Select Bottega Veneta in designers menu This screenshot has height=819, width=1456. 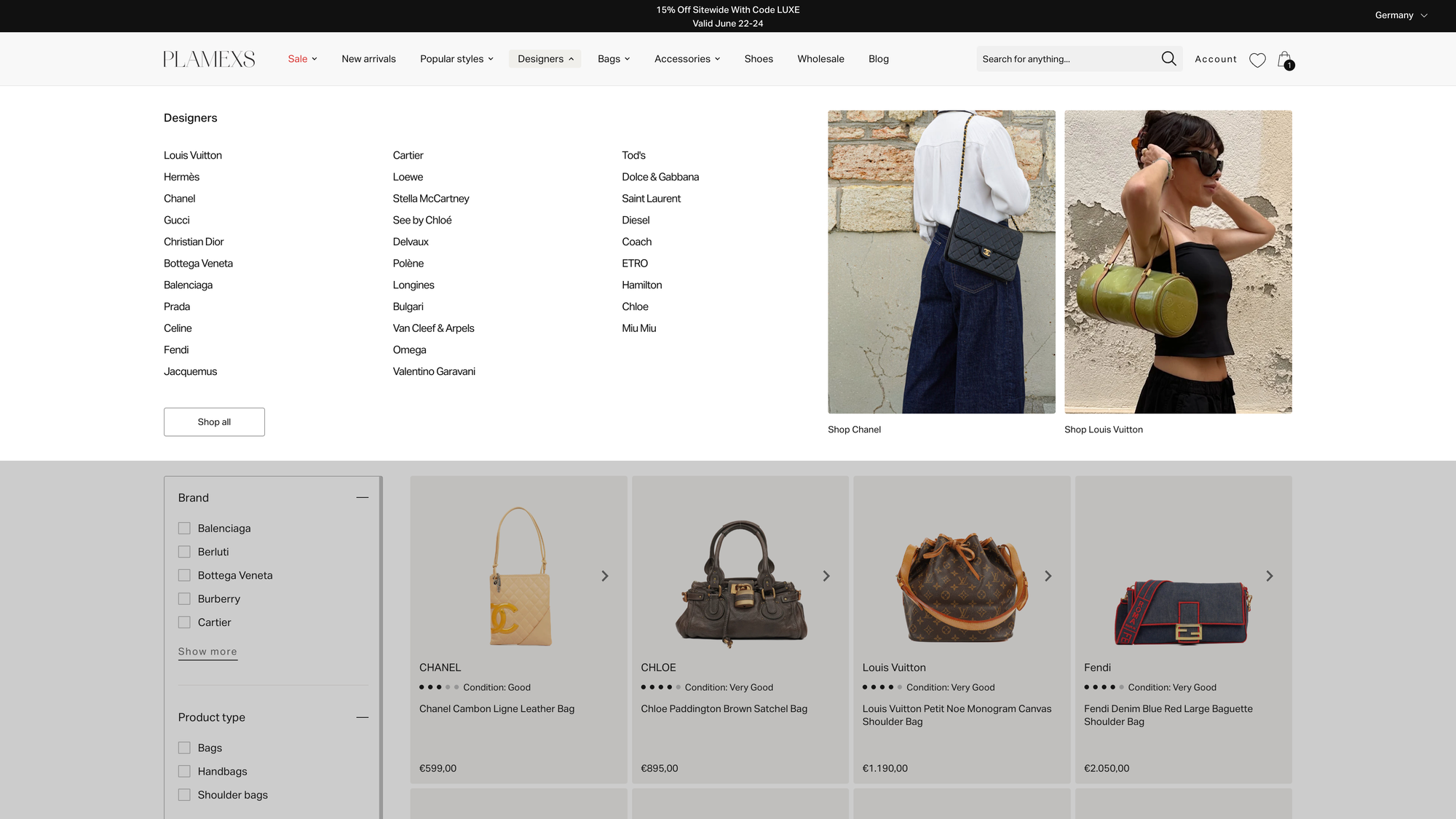[198, 264]
